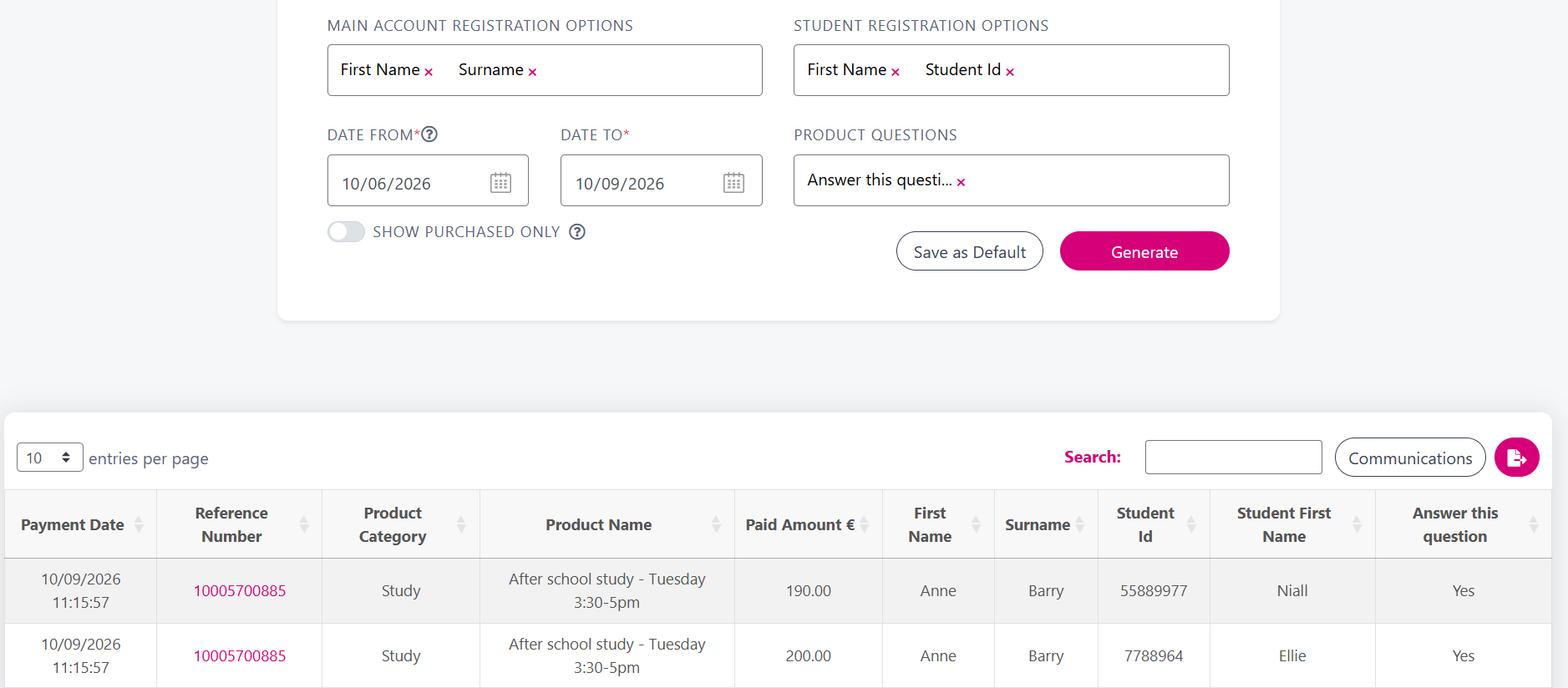
Task: Open the Date From calendar picker
Action: 500,182
